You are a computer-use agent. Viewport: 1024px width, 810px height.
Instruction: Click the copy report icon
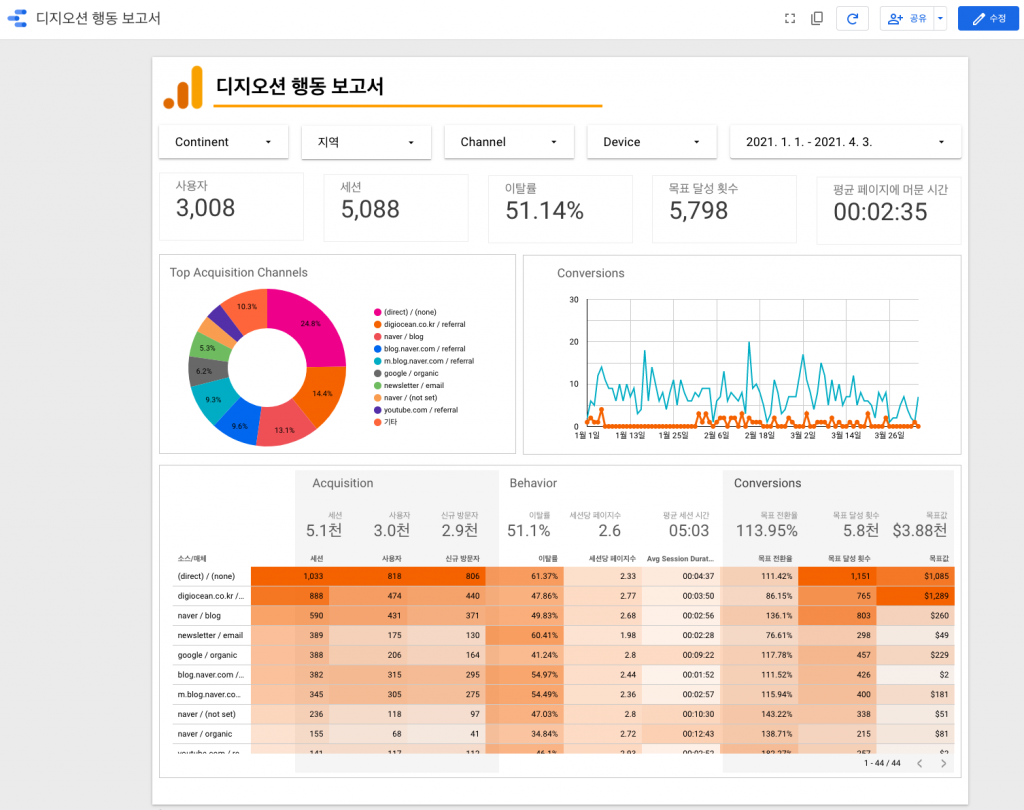816,18
